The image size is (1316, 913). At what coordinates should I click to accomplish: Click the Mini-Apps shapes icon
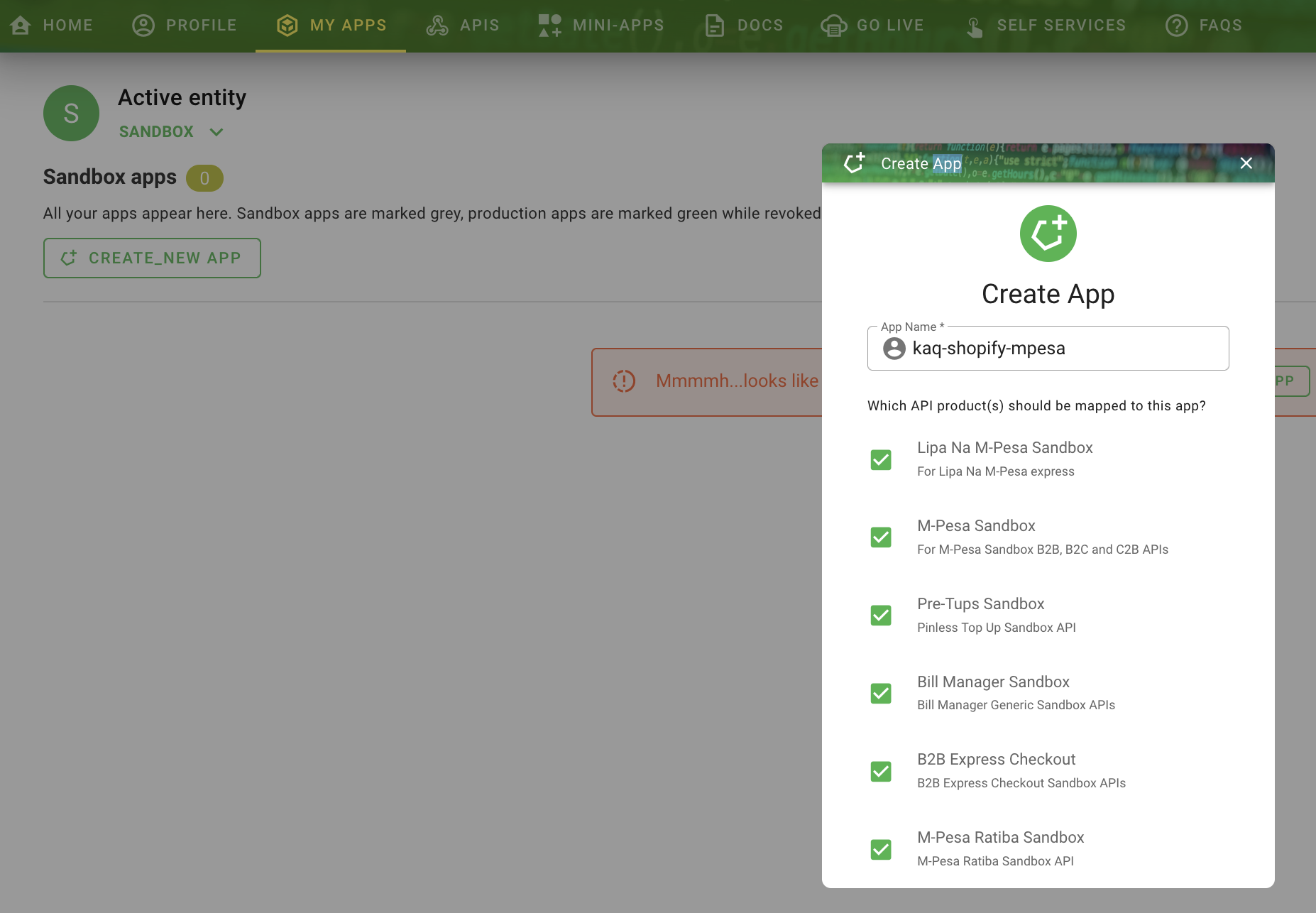pyautogui.click(x=549, y=26)
